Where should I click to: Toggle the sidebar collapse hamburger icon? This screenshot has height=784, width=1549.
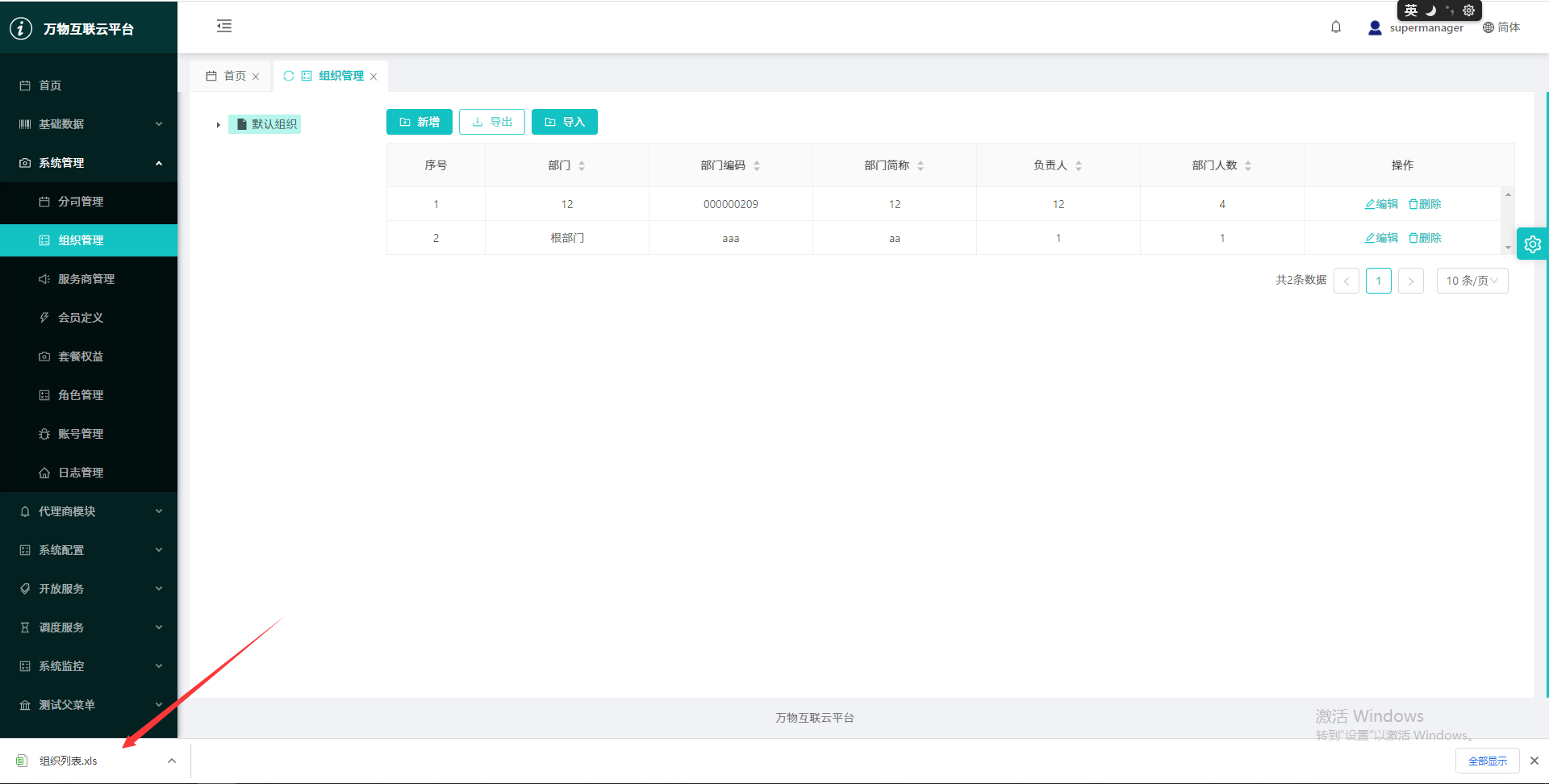(x=224, y=27)
